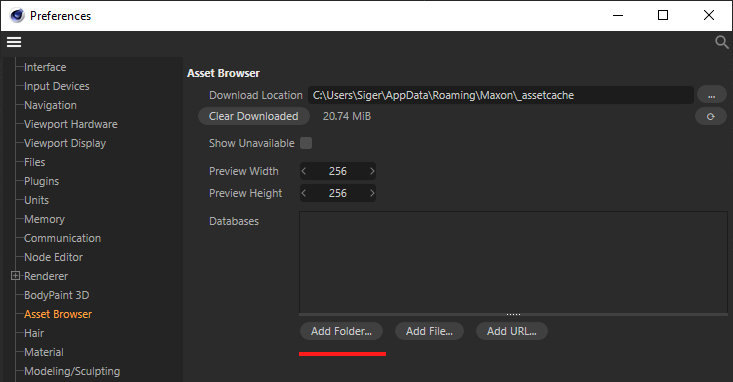733x382 pixels.
Task: Select Units preferences category
Action: [36, 200]
